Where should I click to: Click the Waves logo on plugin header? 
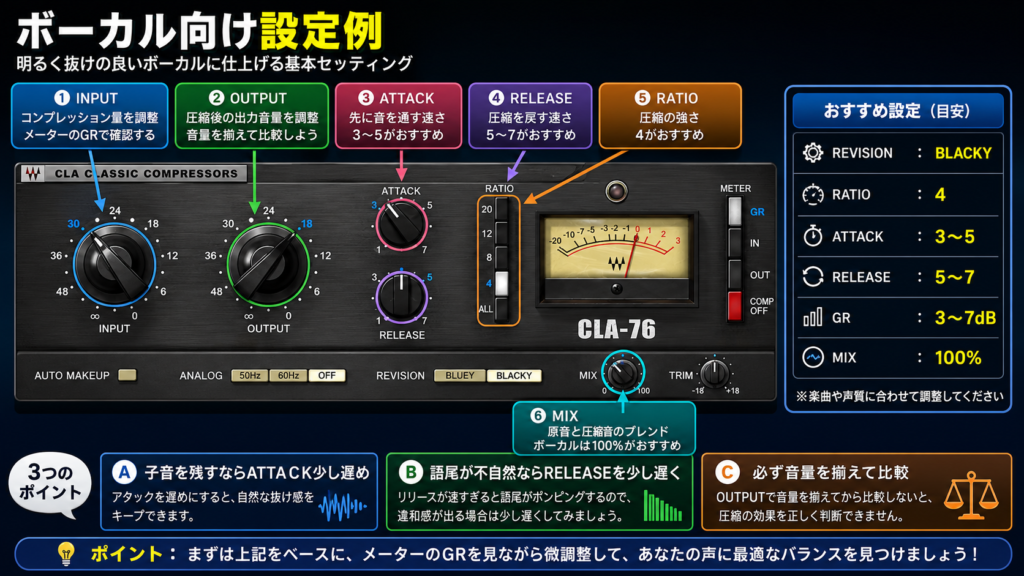pyautogui.click(x=32, y=173)
